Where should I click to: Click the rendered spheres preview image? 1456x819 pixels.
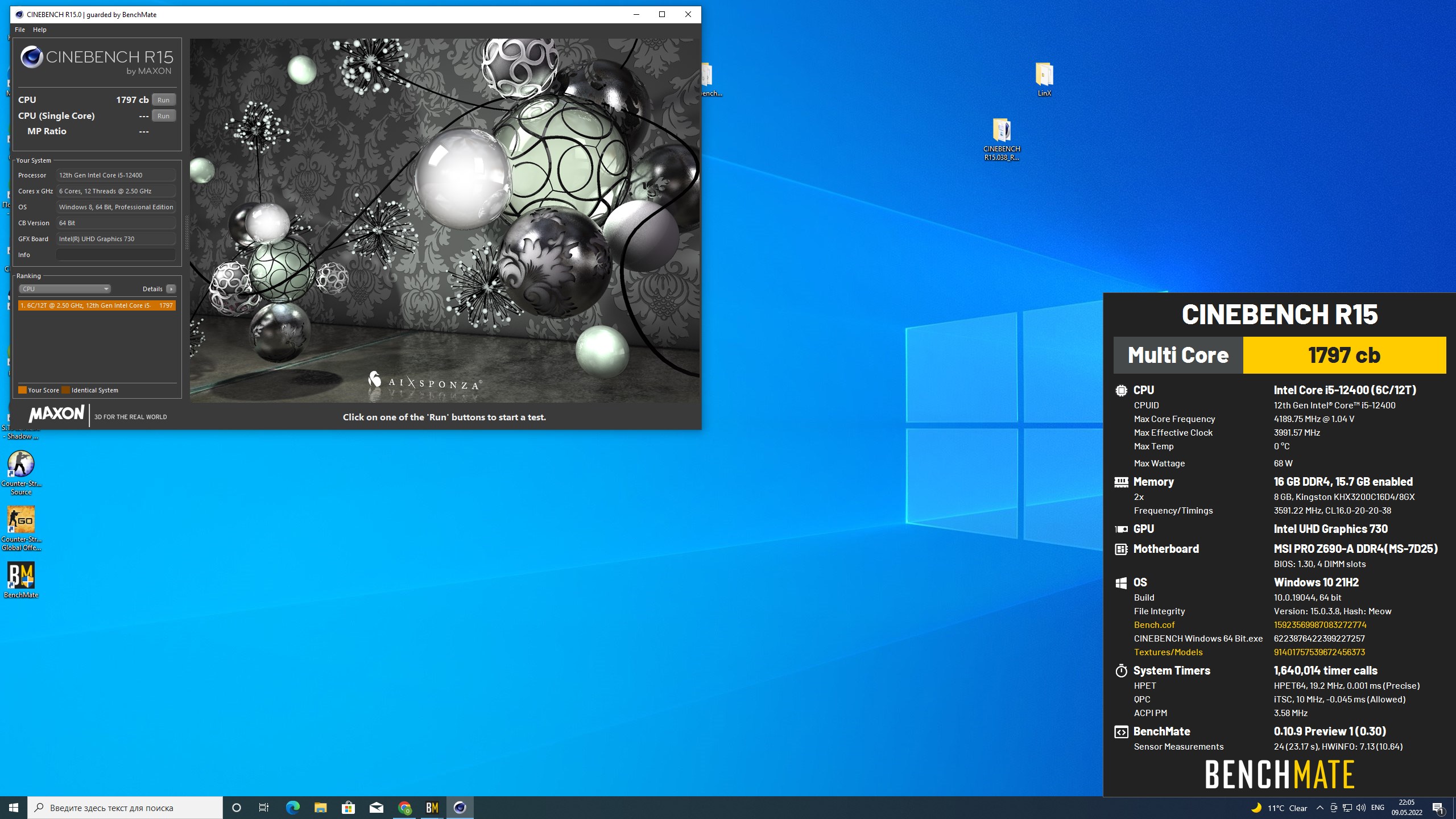pyautogui.click(x=445, y=221)
